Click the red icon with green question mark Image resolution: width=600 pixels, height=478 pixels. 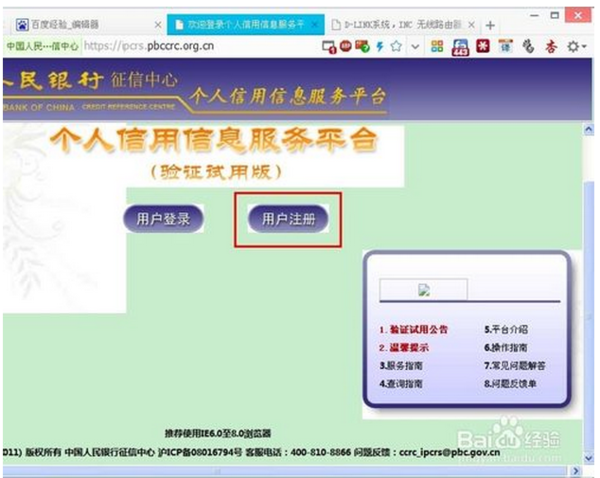click(362, 46)
